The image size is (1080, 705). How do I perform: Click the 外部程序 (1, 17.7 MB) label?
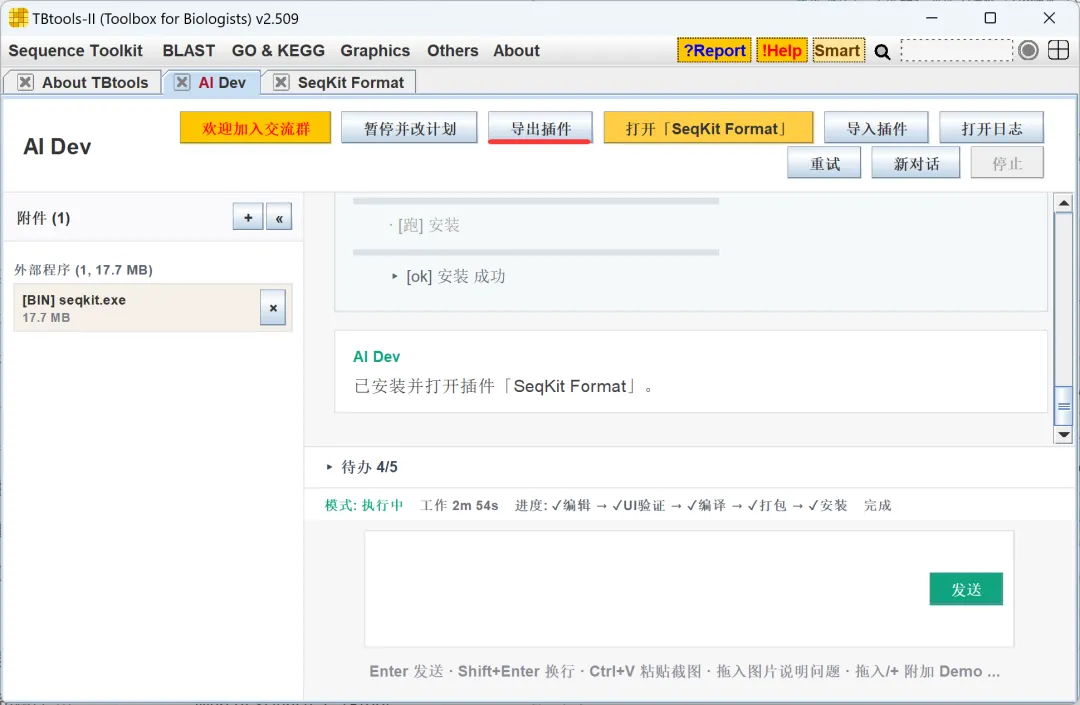tap(83, 270)
